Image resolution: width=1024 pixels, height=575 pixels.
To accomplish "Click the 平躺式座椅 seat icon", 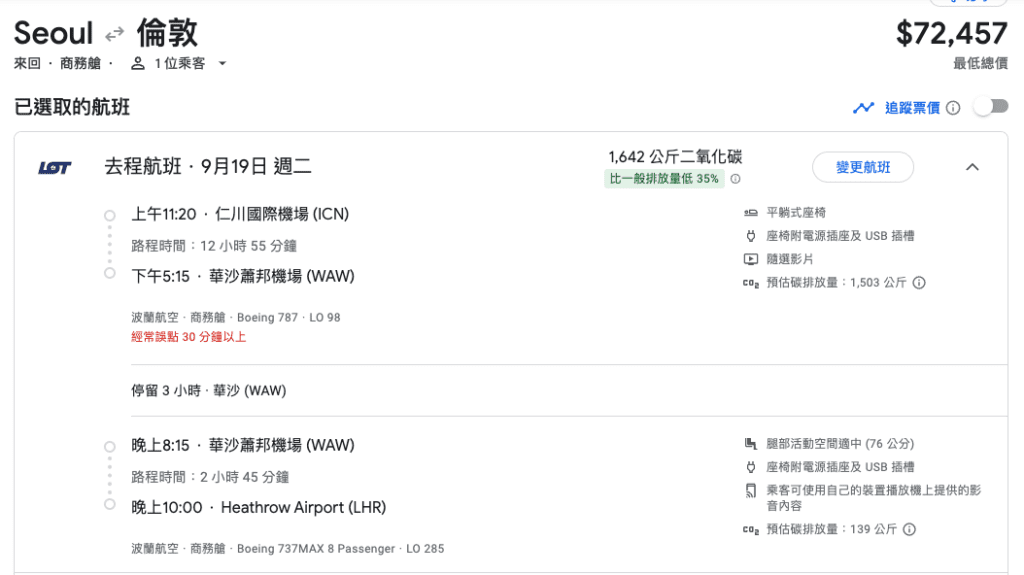I will tap(751, 212).
